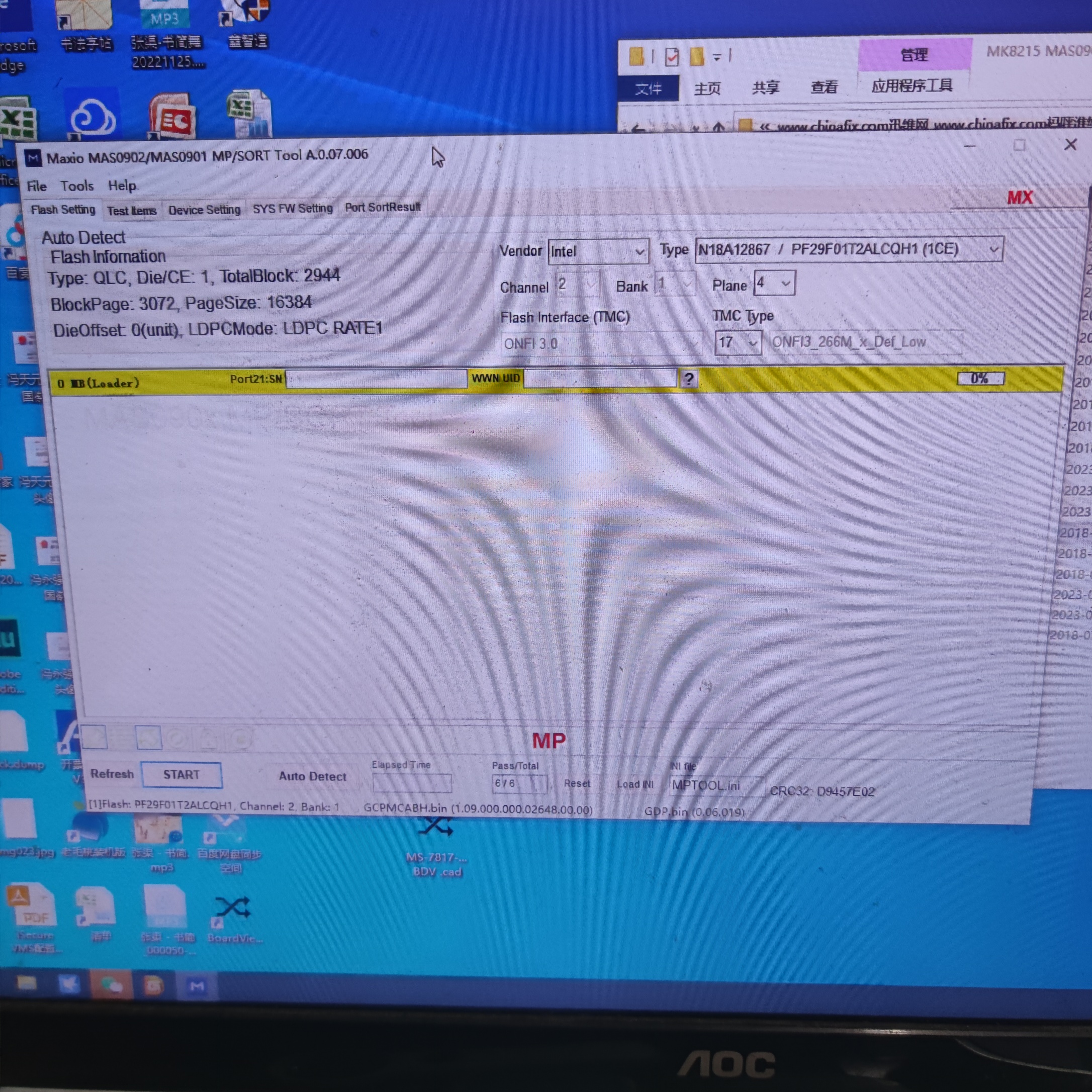The image size is (1092, 1092).
Task: Switch to the Device Setting tab
Action: [x=205, y=210]
